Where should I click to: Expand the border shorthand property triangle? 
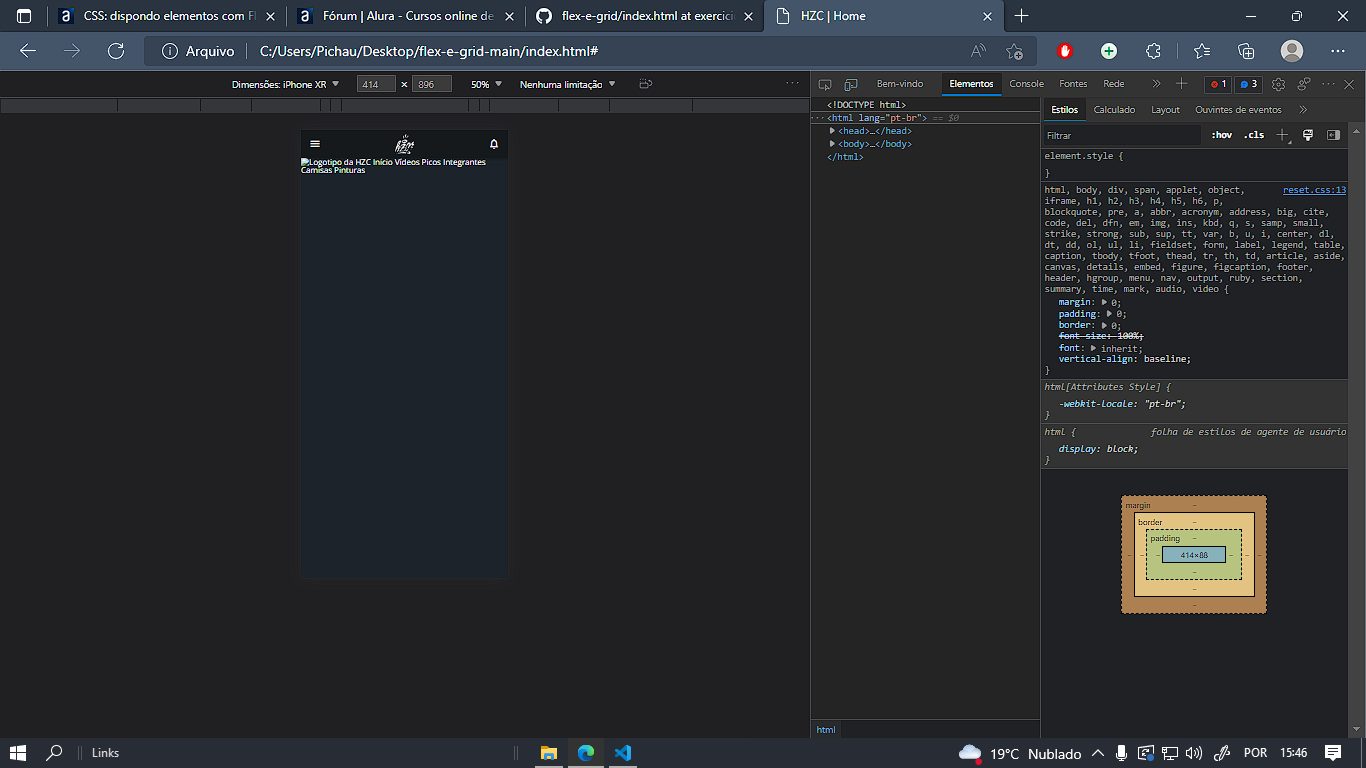coord(1104,325)
